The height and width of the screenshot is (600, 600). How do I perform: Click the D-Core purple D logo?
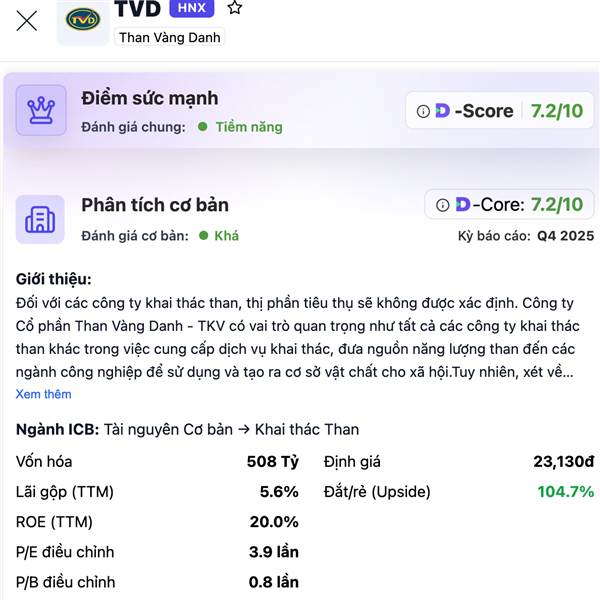click(463, 204)
